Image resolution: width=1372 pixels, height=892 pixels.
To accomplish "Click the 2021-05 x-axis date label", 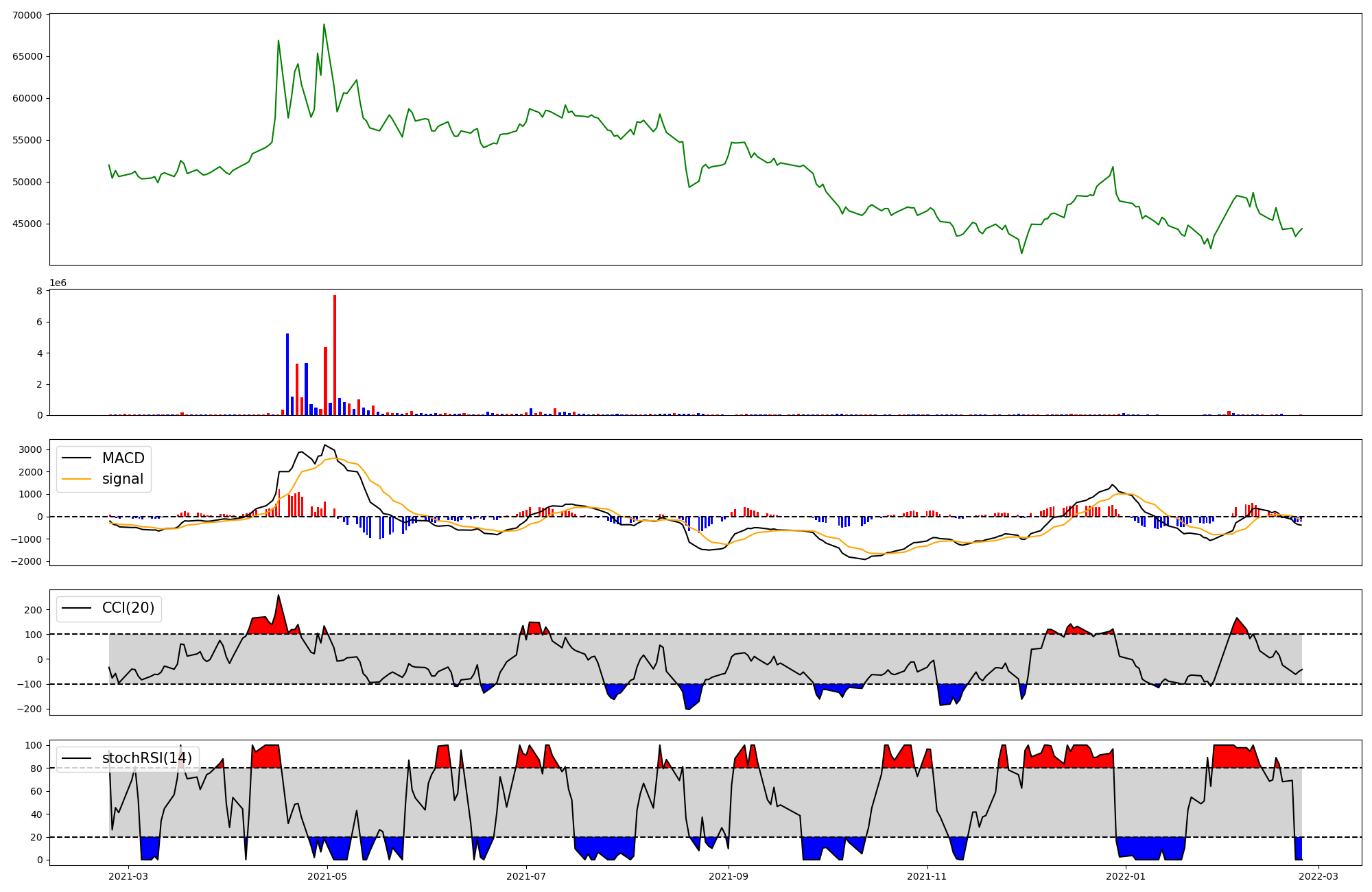I will [327, 876].
